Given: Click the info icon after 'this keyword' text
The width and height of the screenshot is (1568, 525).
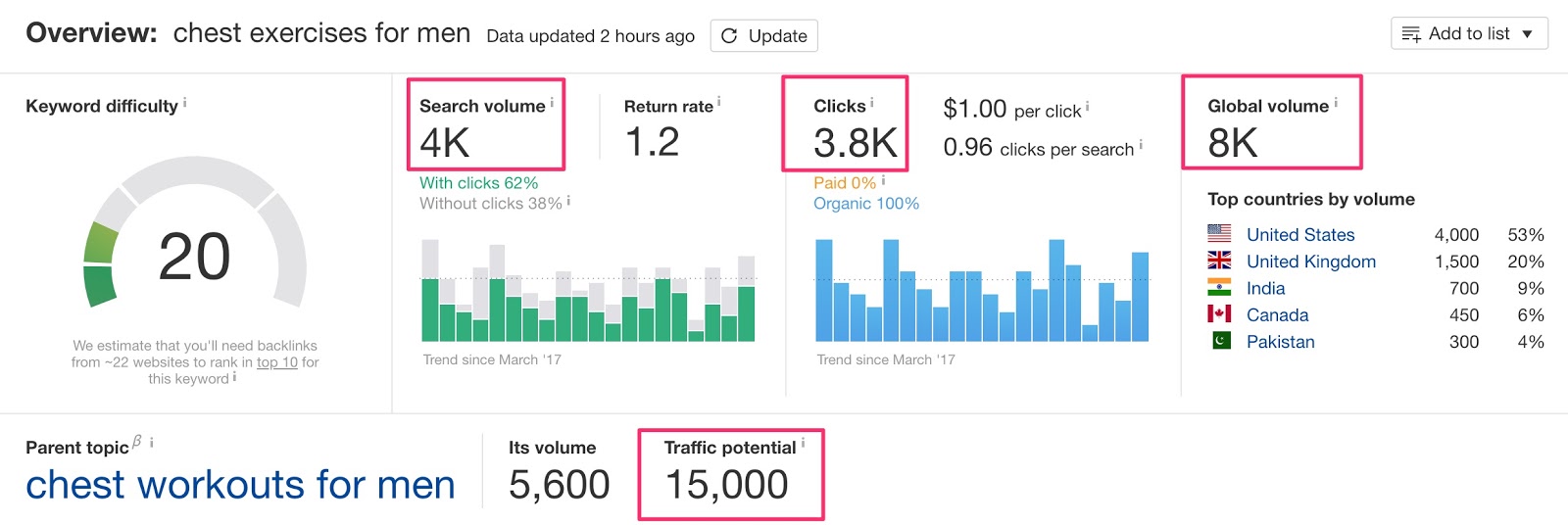Looking at the screenshot, I should [x=234, y=376].
